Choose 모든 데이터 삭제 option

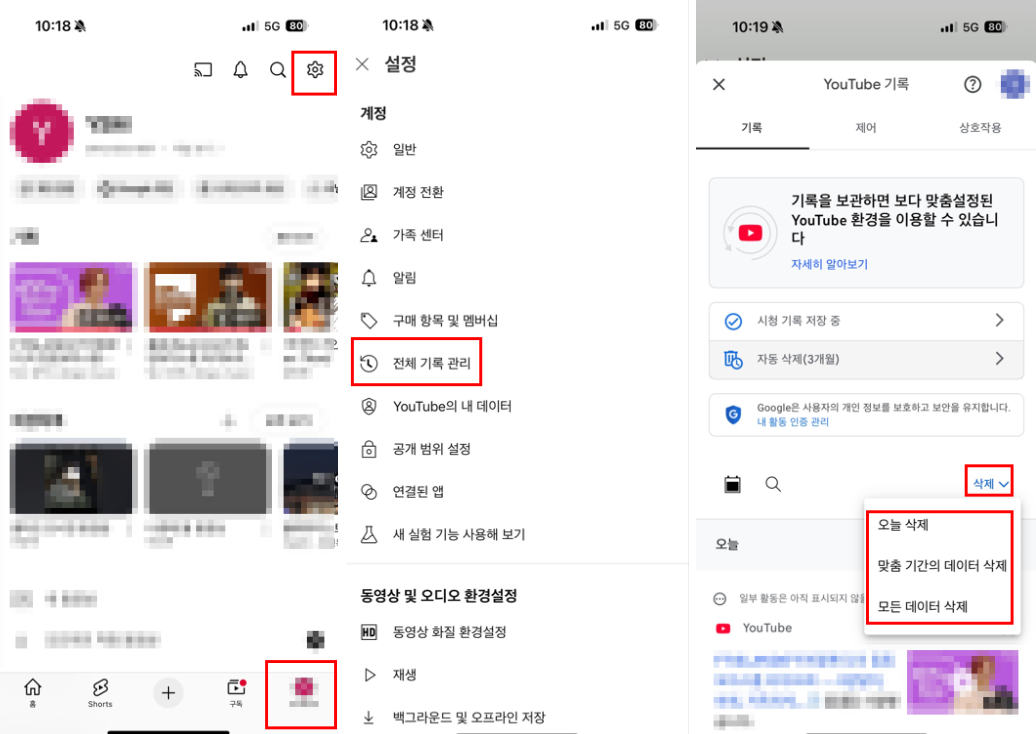click(922, 606)
